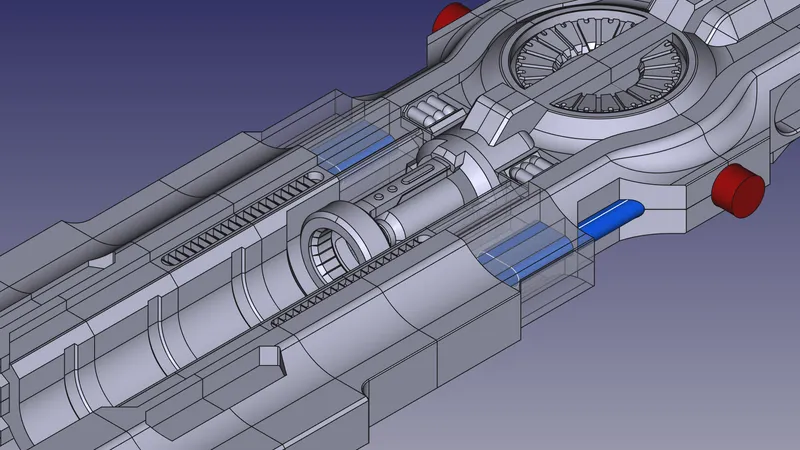Click the red cylinder on the right side
Image resolution: width=800 pixels, height=450 pixels.
point(737,190)
